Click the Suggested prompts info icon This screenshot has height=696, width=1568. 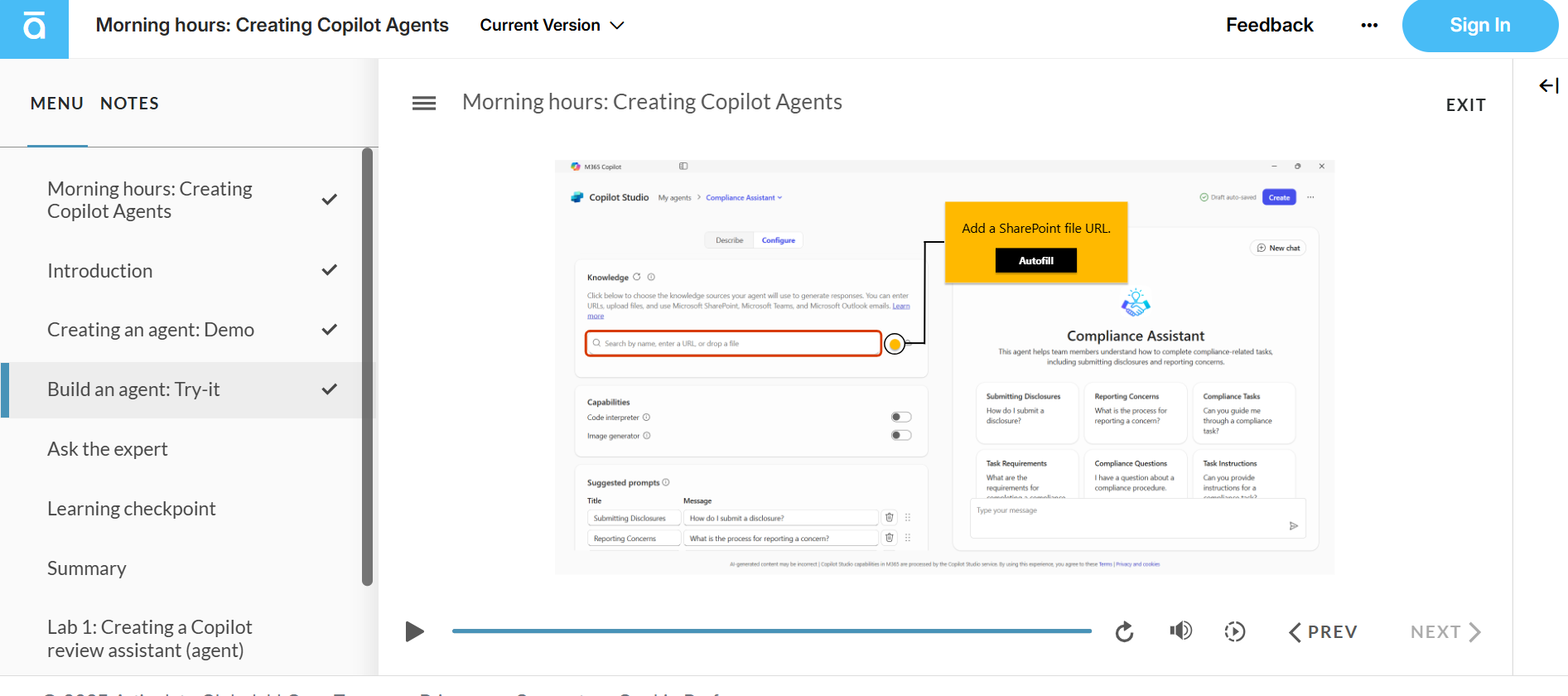pyautogui.click(x=666, y=482)
